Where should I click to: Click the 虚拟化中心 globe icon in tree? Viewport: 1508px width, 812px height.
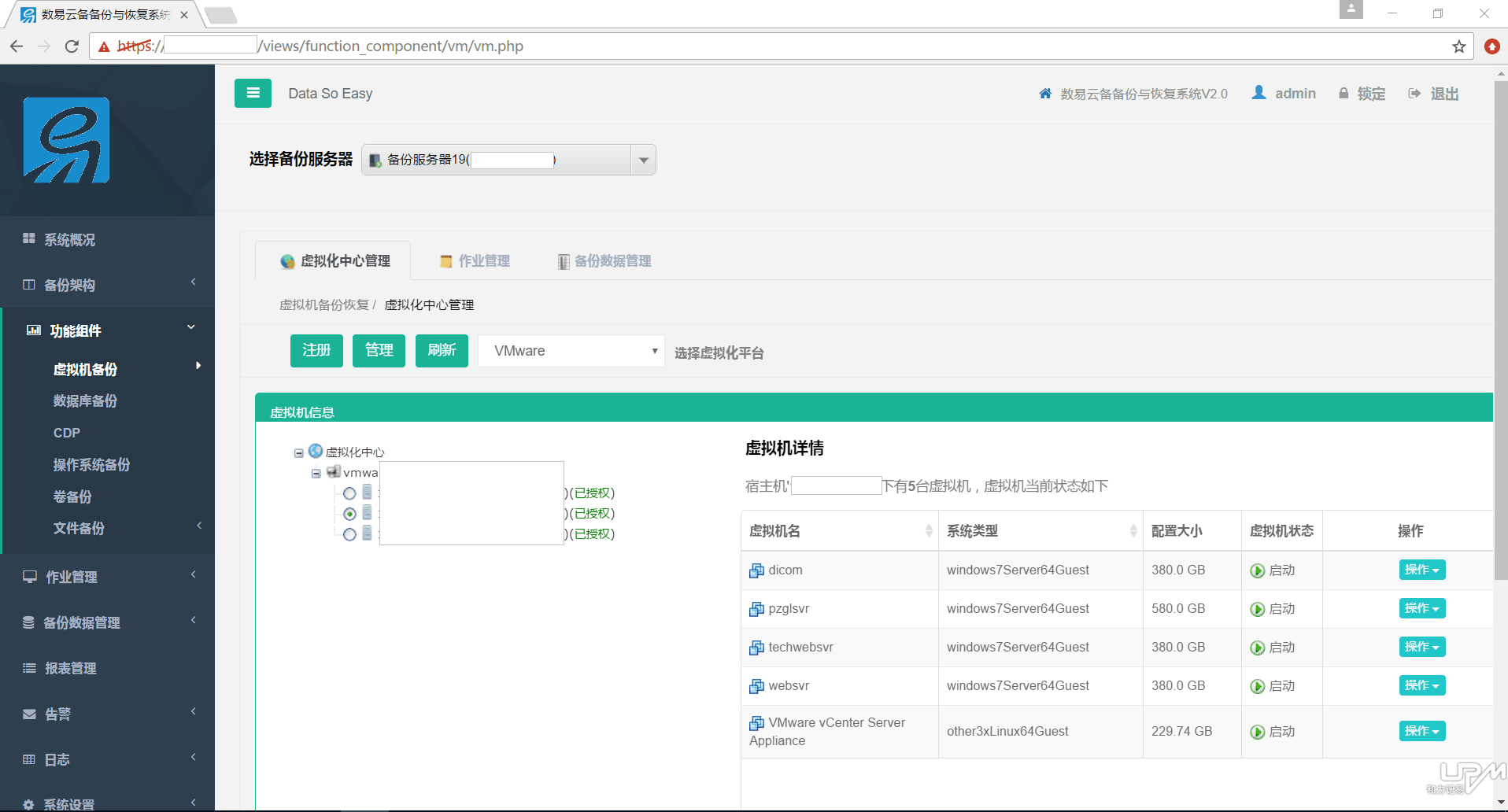pyautogui.click(x=316, y=451)
